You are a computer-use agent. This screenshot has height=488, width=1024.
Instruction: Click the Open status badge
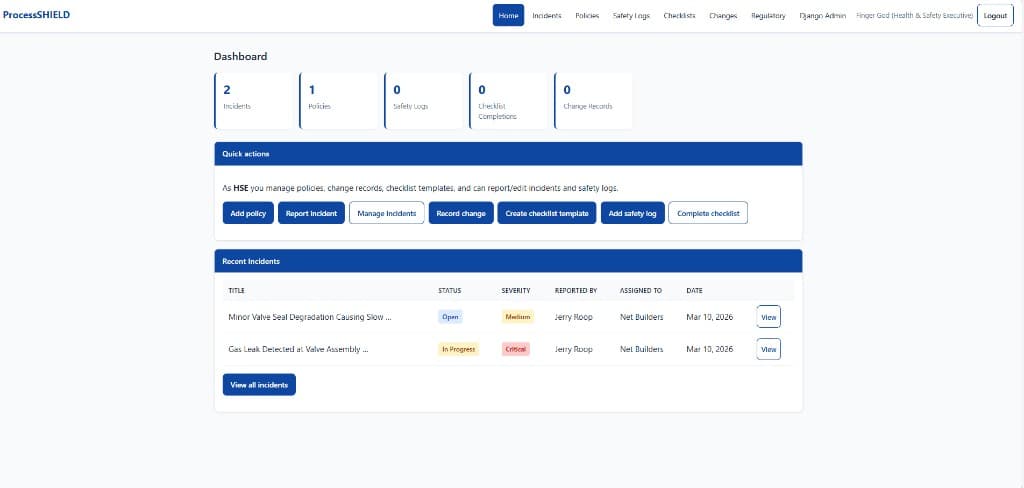coord(450,317)
